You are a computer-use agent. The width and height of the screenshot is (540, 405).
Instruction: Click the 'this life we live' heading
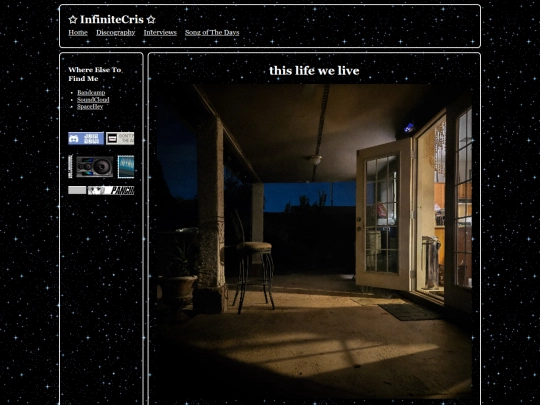coord(314,71)
